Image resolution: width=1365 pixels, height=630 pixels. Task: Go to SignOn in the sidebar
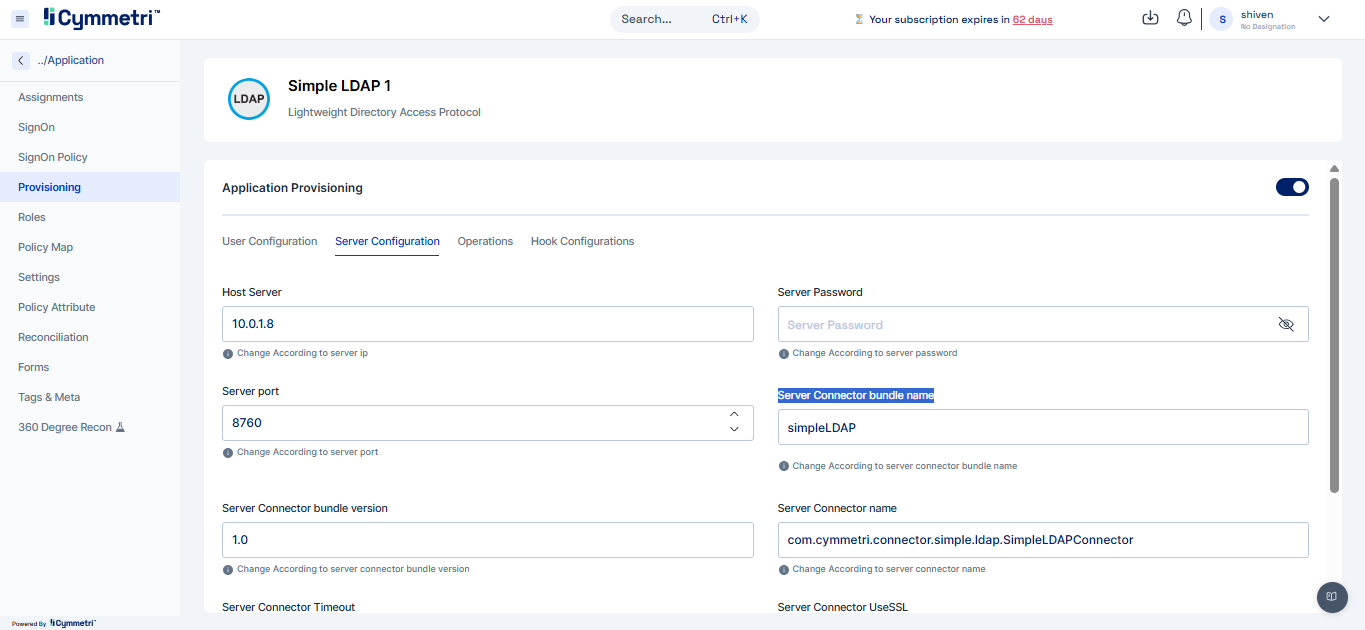click(90, 127)
